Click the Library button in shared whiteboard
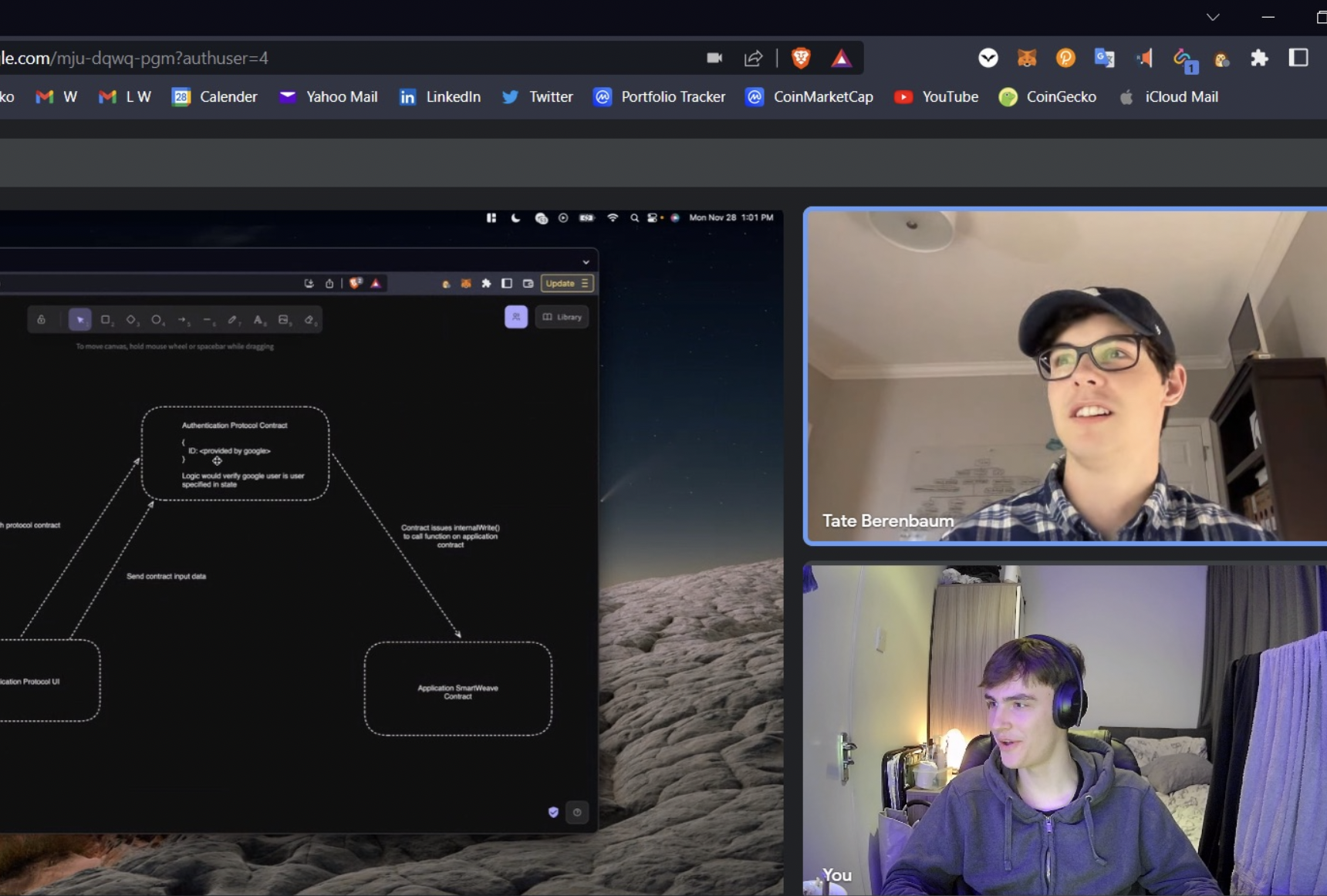 (562, 317)
